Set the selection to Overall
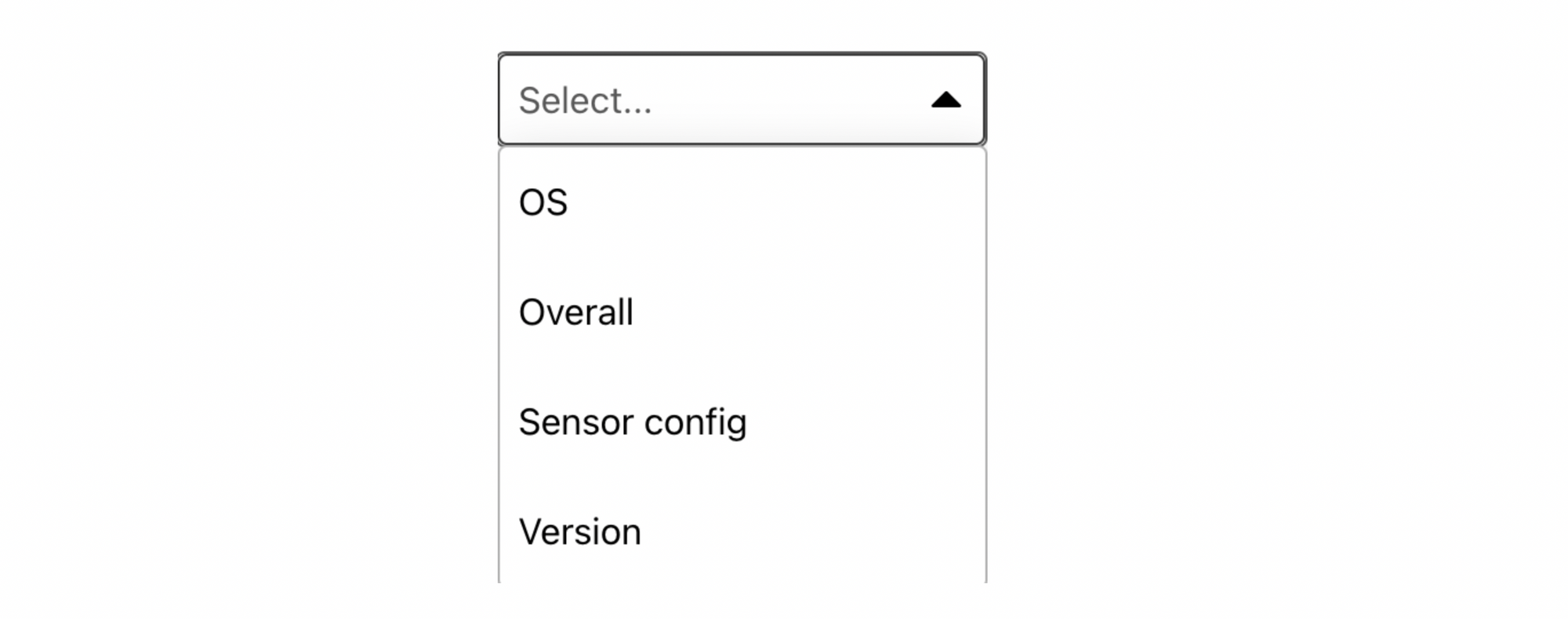Image resolution: width=1568 pixels, height=619 pixels. pyautogui.click(x=576, y=312)
